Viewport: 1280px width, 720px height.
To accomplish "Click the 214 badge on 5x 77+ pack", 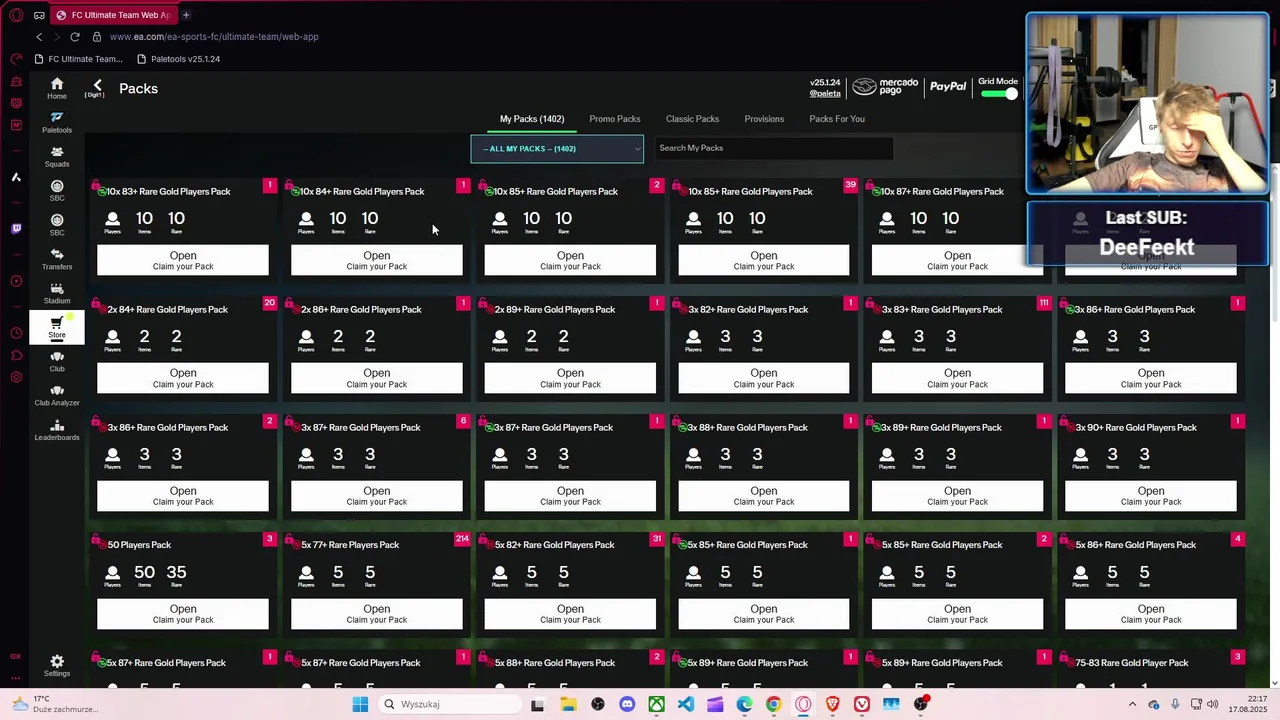I will 462,539.
